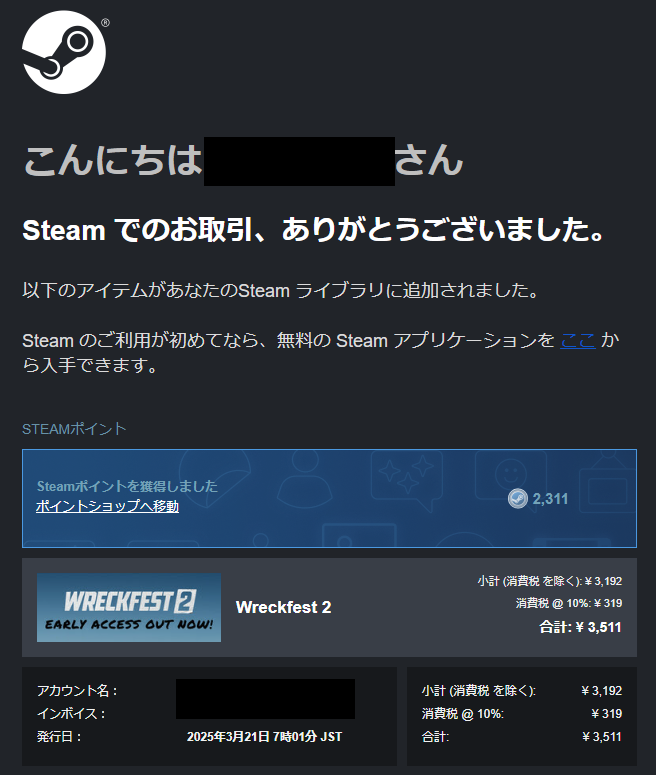This screenshot has height=775, width=656.
Task: Click the Wreckfest 2 game thumbnail
Action: pos(129,607)
